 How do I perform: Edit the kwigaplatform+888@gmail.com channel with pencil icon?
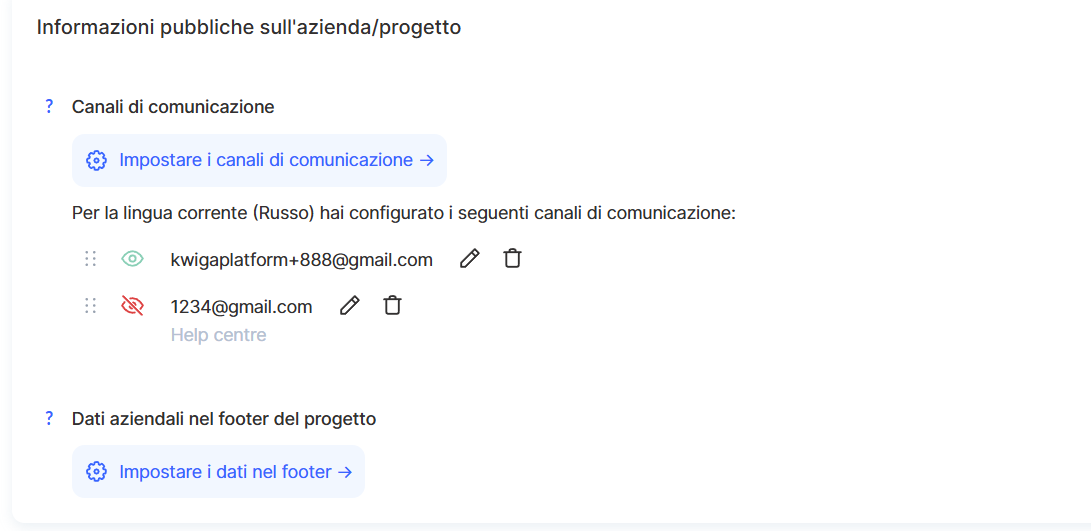point(469,259)
